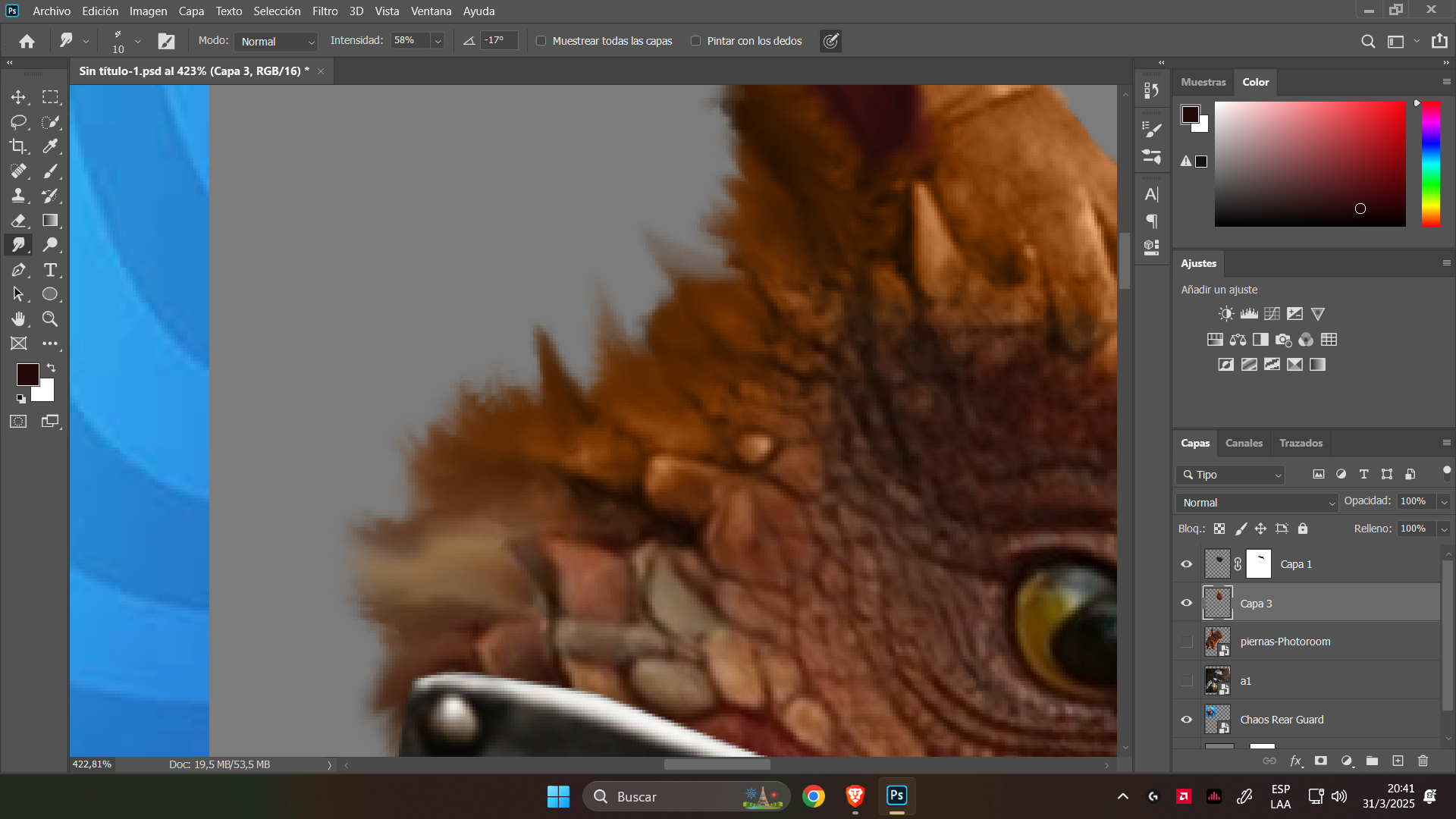The height and width of the screenshot is (819, 1456).
Task: Hide the Capa 3 layer
Action: (x=1187, y=604)
